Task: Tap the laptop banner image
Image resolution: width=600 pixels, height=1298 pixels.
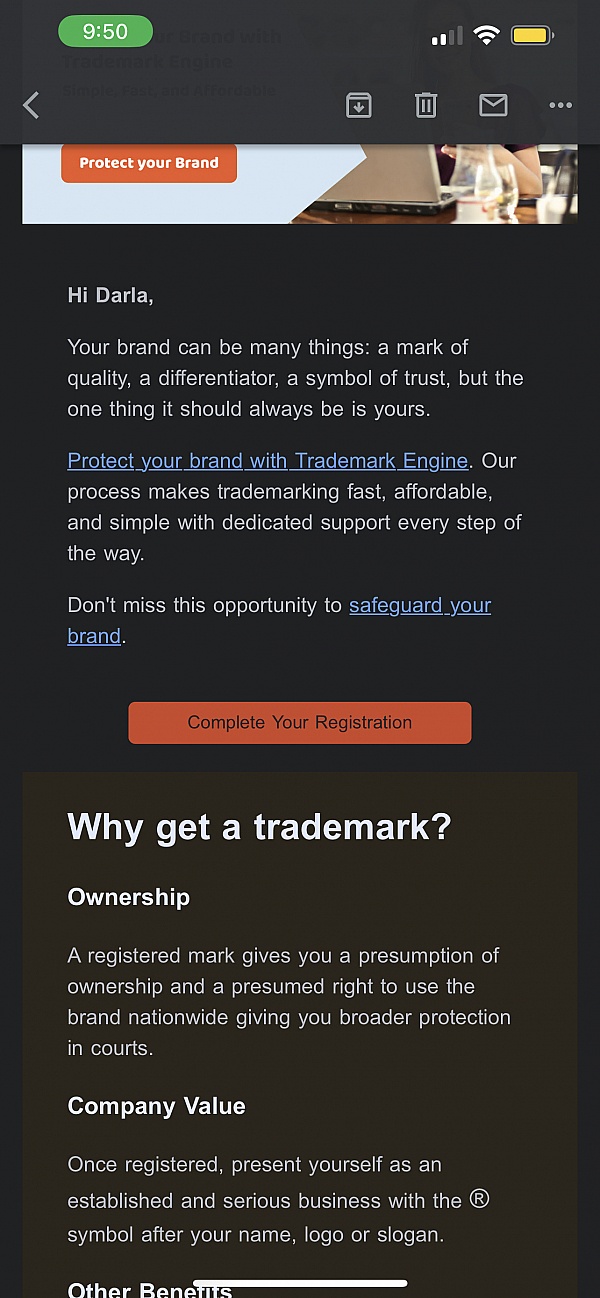Action: [440, 185]
